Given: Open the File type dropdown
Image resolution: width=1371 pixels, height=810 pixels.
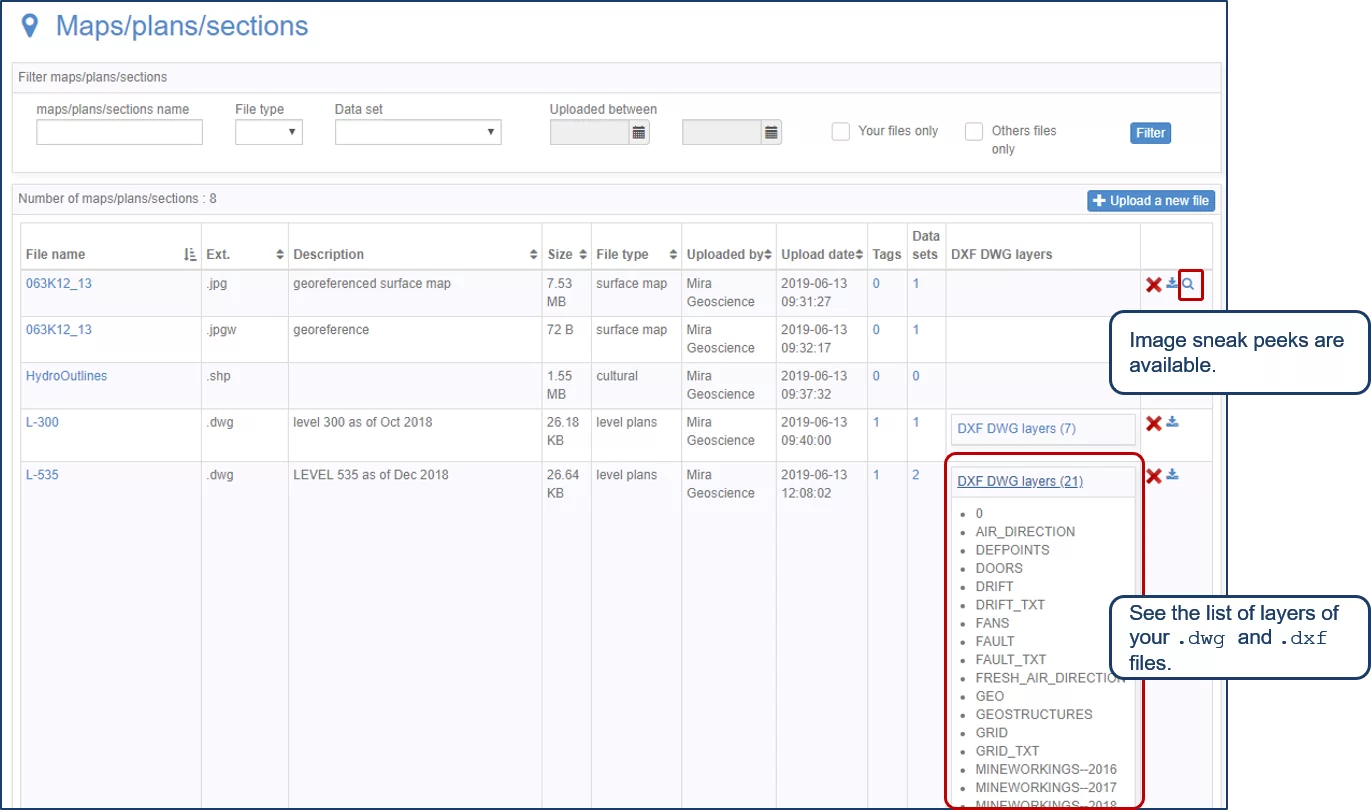Looking at the screenshot, I should pyautogui.click(x=269, y=132).
